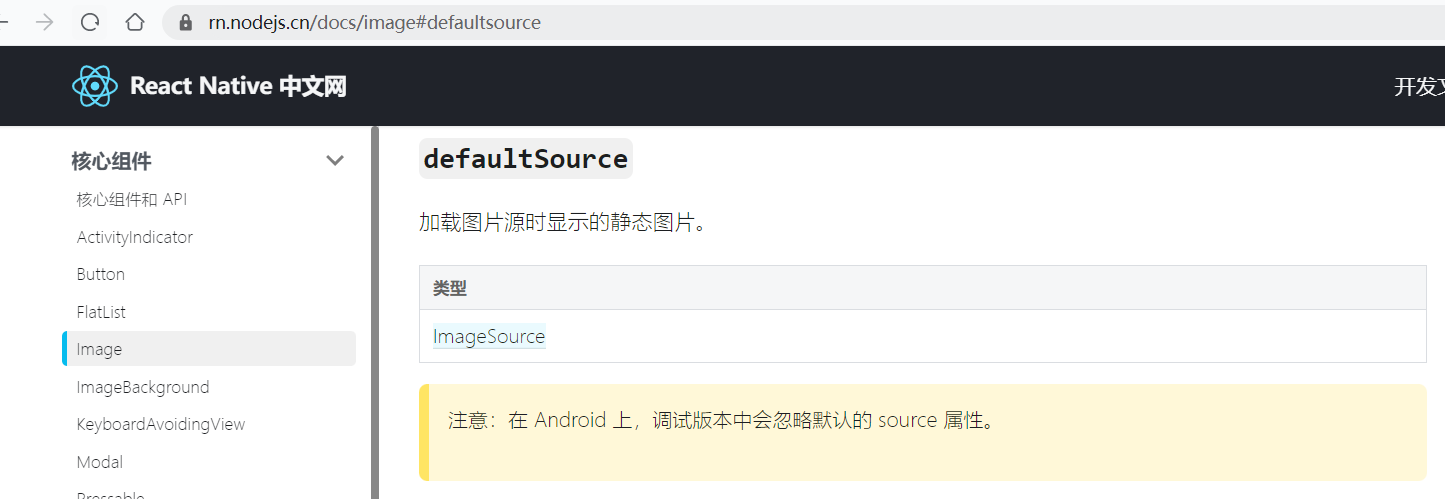Open ActivityIndicator docs in sidebar
1445x499 pixels.
[x=135, y=237]
